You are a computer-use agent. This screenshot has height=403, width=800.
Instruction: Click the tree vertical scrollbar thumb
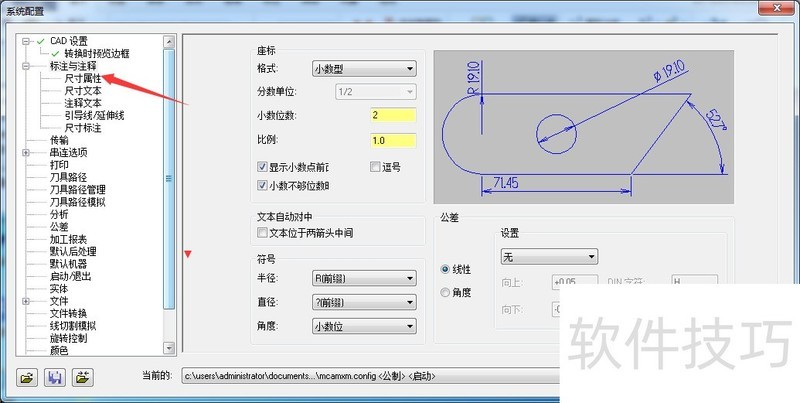[x=169, y=179]
